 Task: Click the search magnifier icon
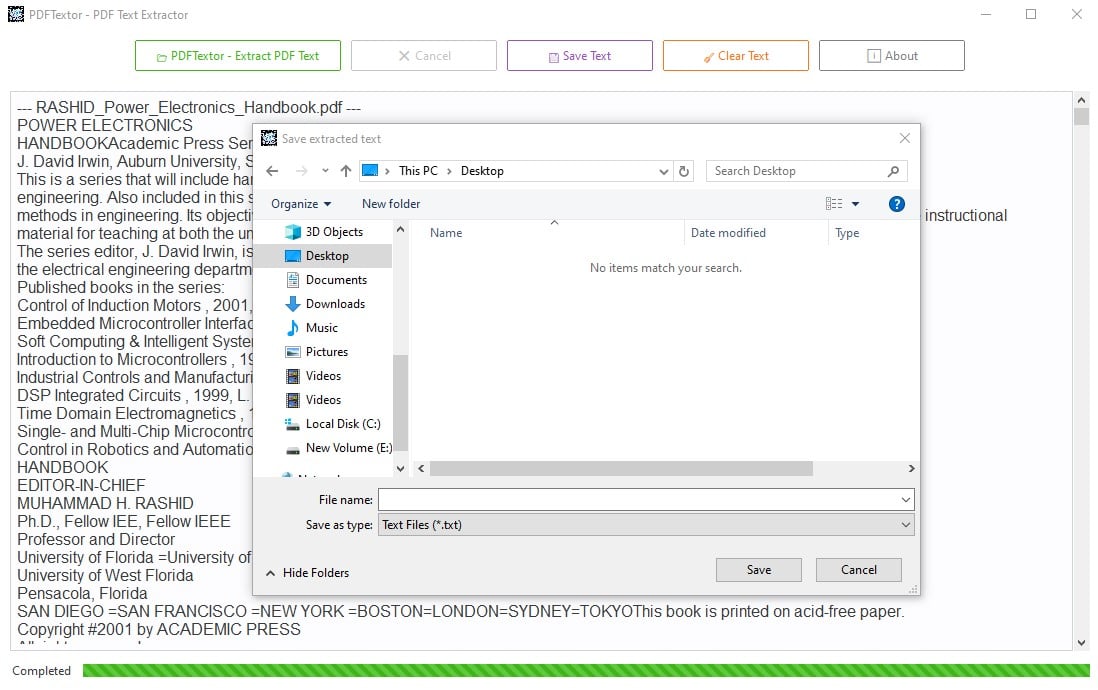point(893,171)
